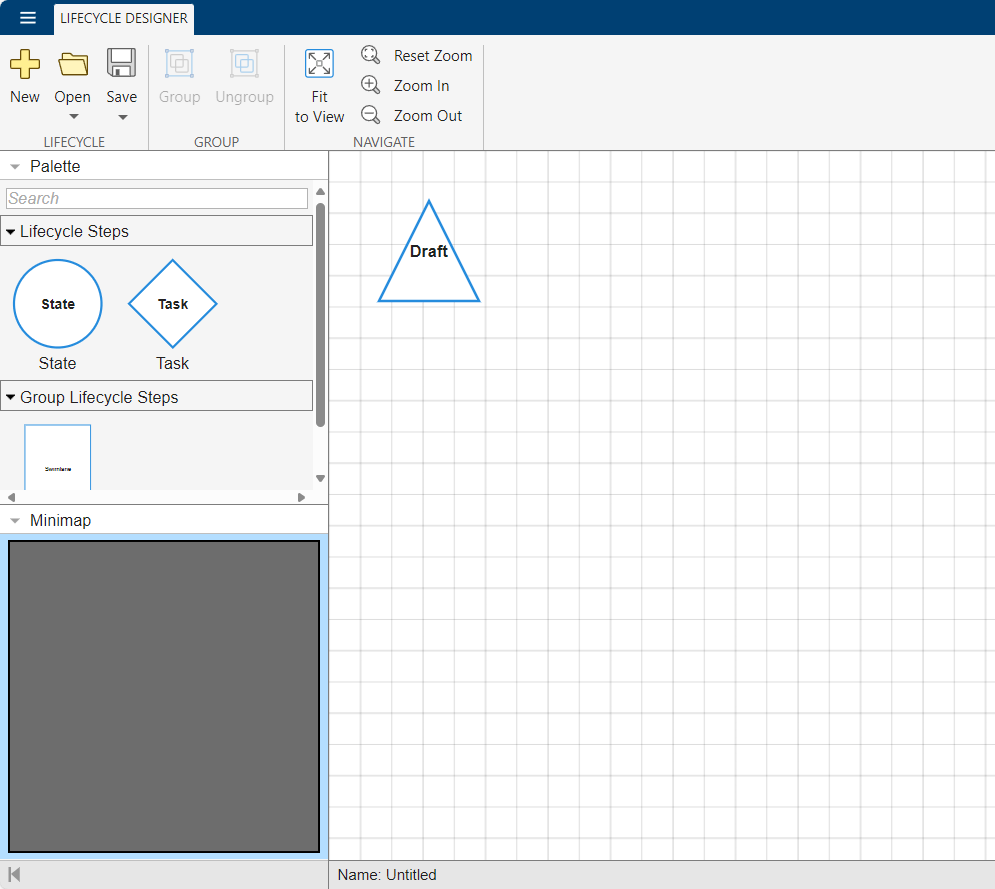Click the Open folder icon
The image size is (995, 889).
click(73, 65)
